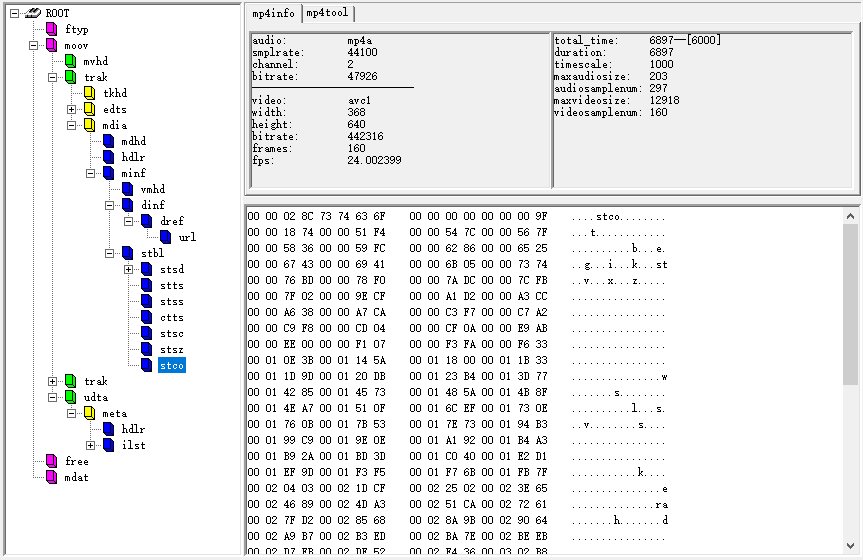This screenshot has height=560, width=863.
Task: Collapse the dinf node
Action: [x=110, y=205]
